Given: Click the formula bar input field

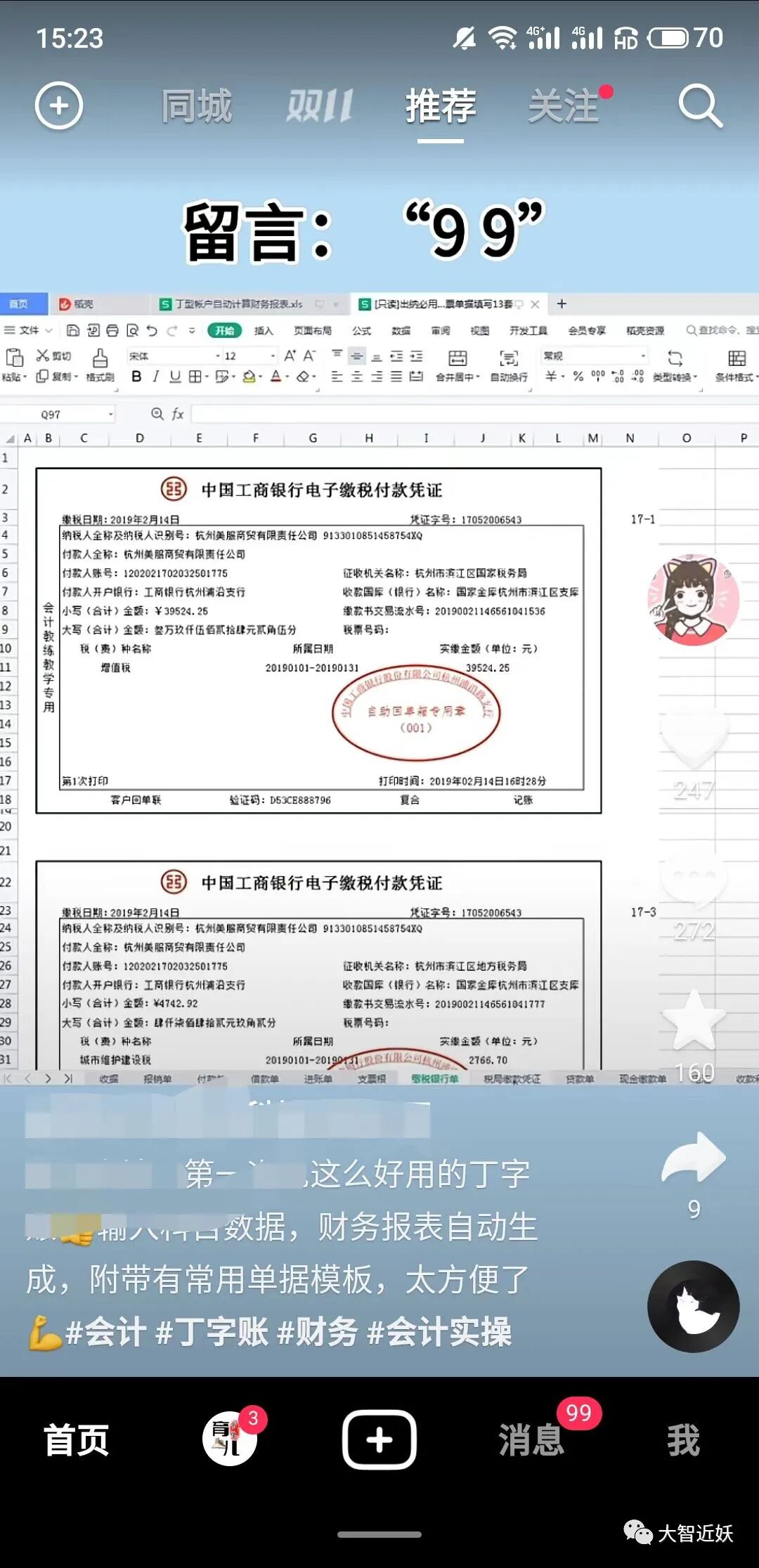Looking at the screenshot, I should point(475,414).
